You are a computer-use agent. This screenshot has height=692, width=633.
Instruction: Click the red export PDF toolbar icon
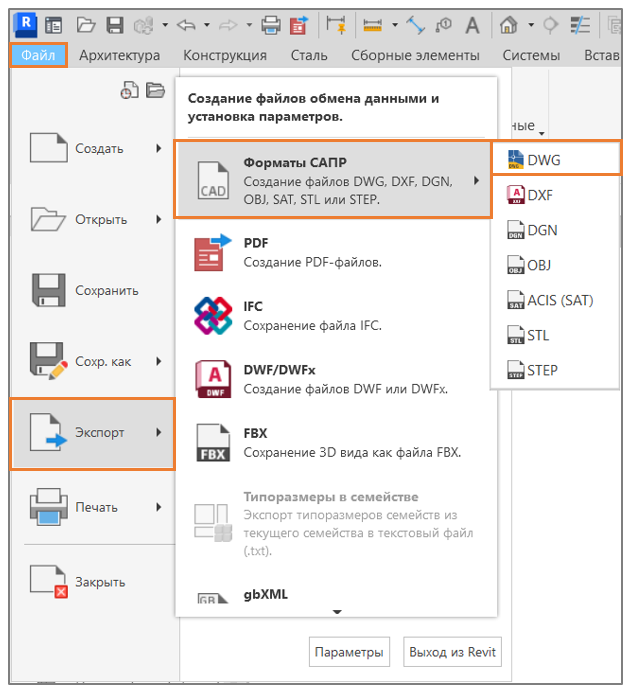(x=299, y=25)
